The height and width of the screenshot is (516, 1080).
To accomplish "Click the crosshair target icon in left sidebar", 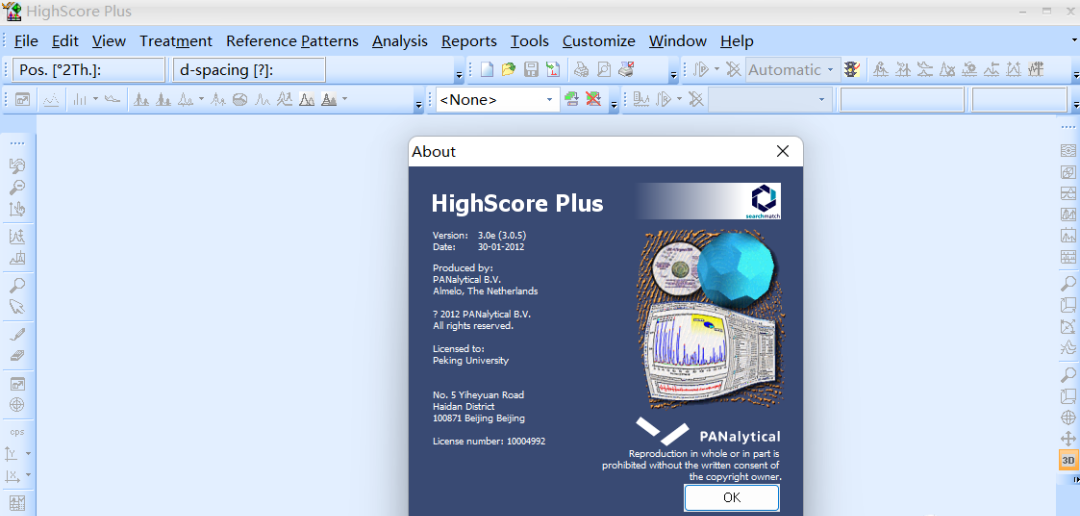I will [17, 405].
